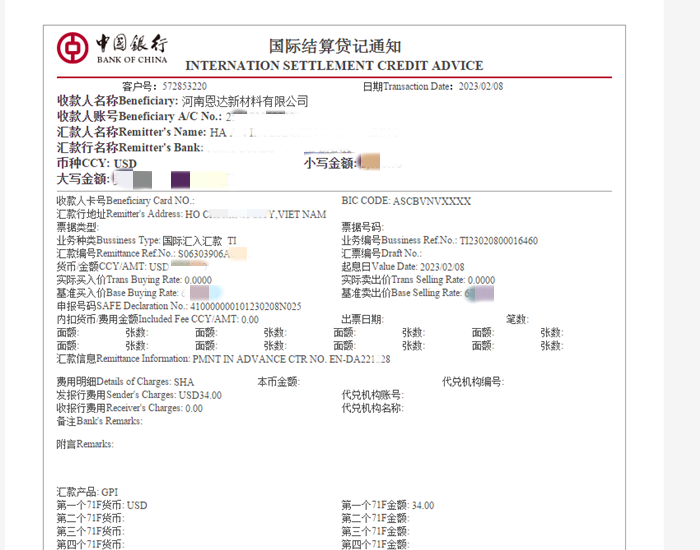Click Receiver's Charges 0.00
The width and height of the screenshot is (700, 550).
coord(130,408)
